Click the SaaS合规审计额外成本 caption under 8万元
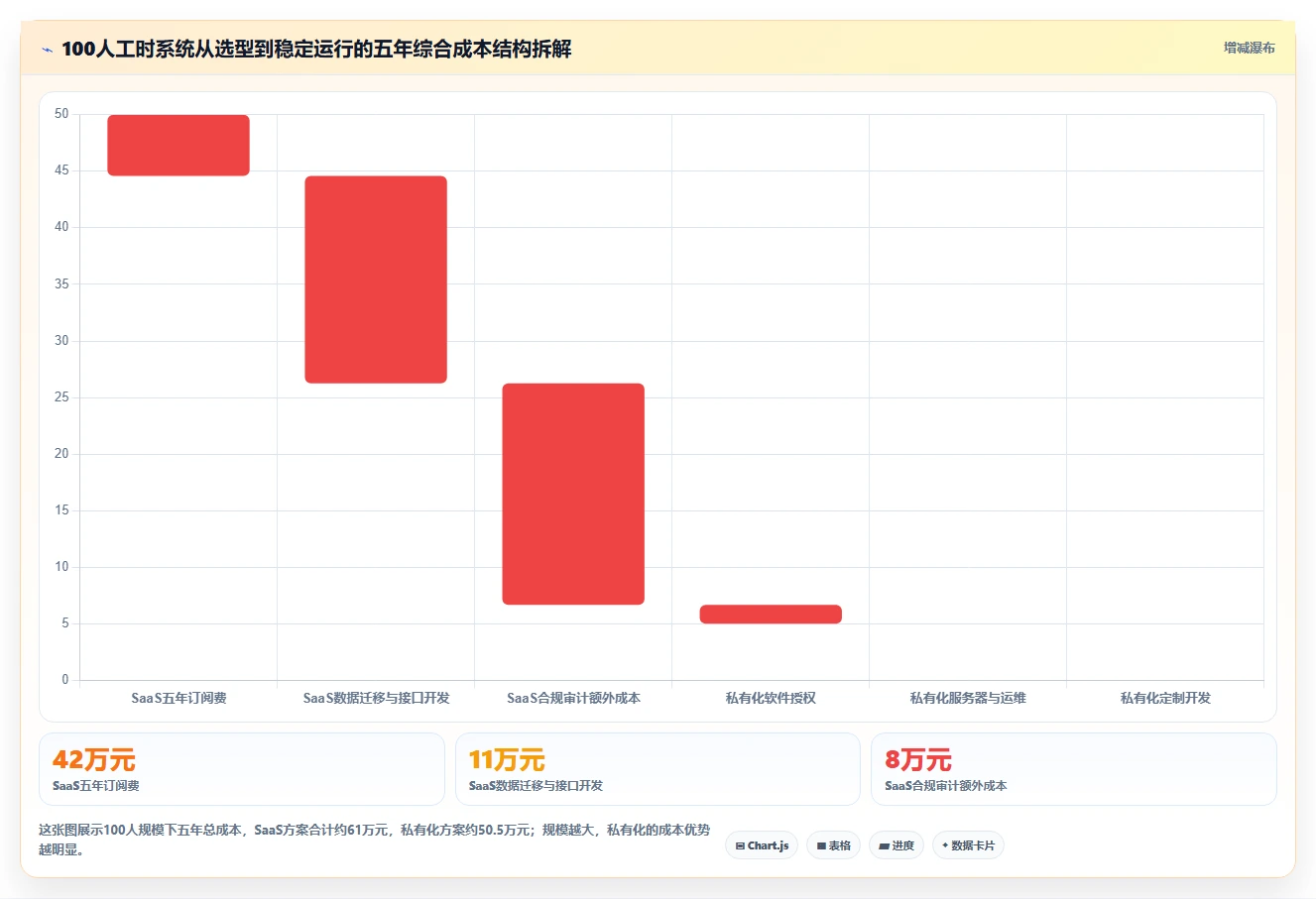This screenshot has height=899, width=1316. tap(945, 786)
